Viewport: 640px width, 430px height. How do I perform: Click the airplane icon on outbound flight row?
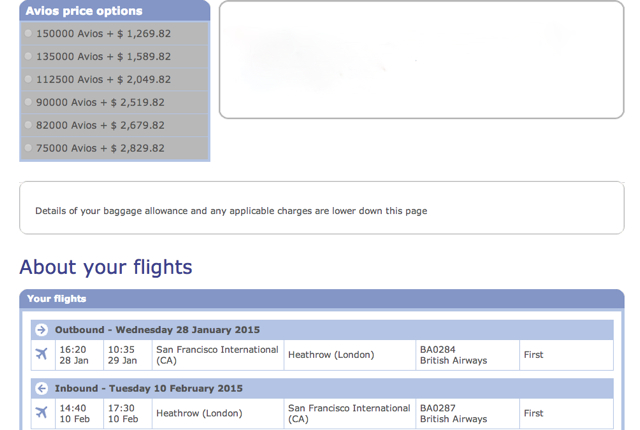click(41, 354)
